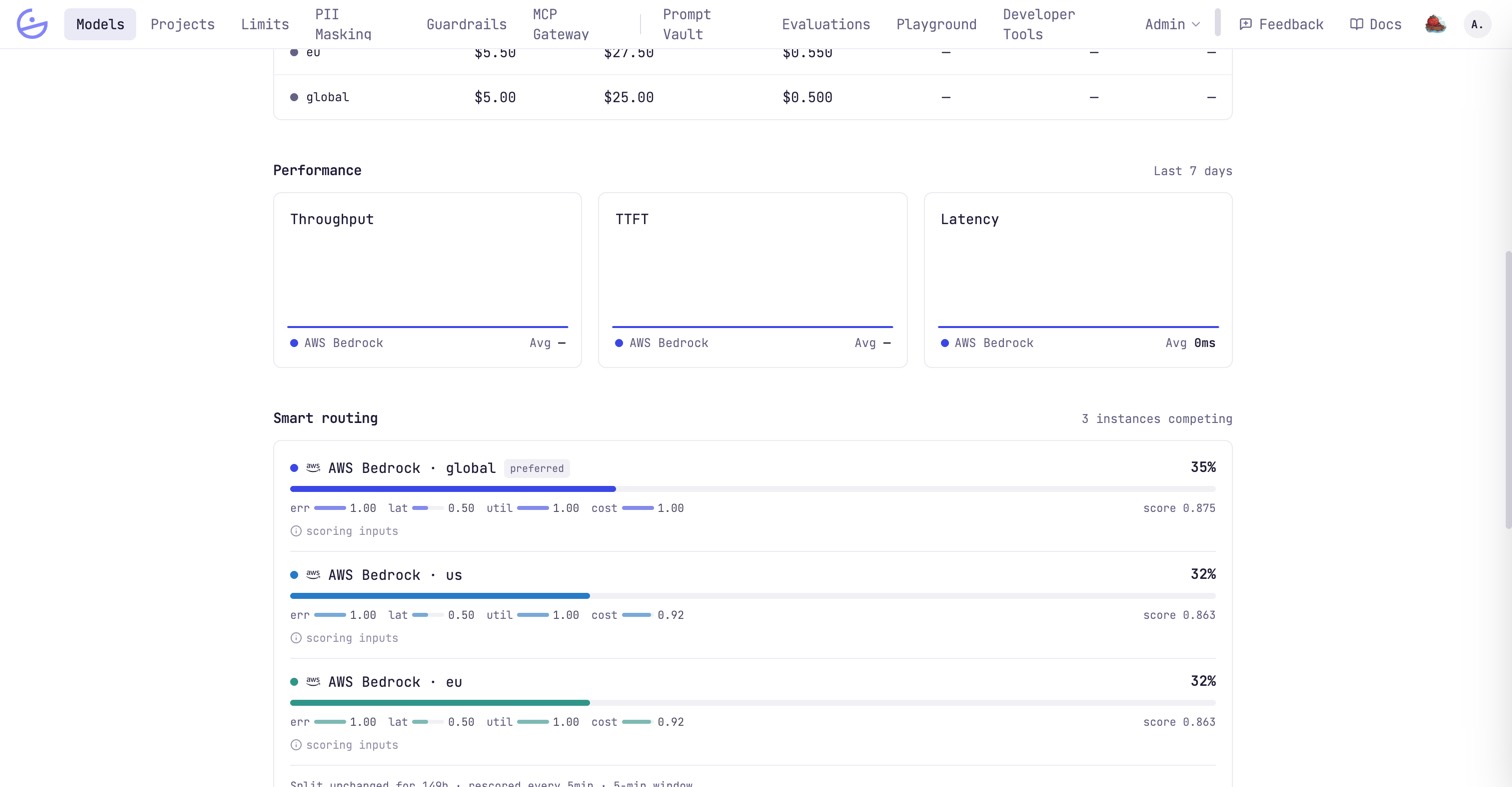
Task: Open Developer Tools
Action: tap(1039, 24)
